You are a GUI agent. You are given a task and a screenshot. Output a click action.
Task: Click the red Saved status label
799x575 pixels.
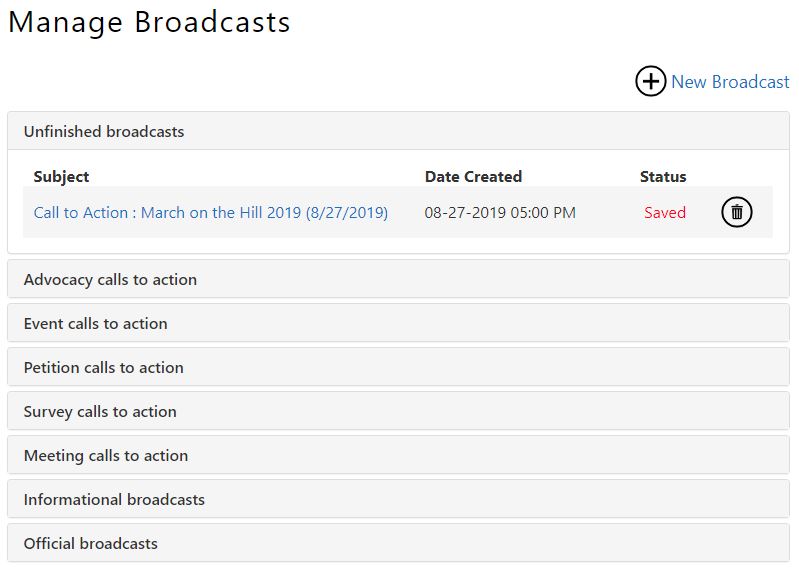pos(665,212)
